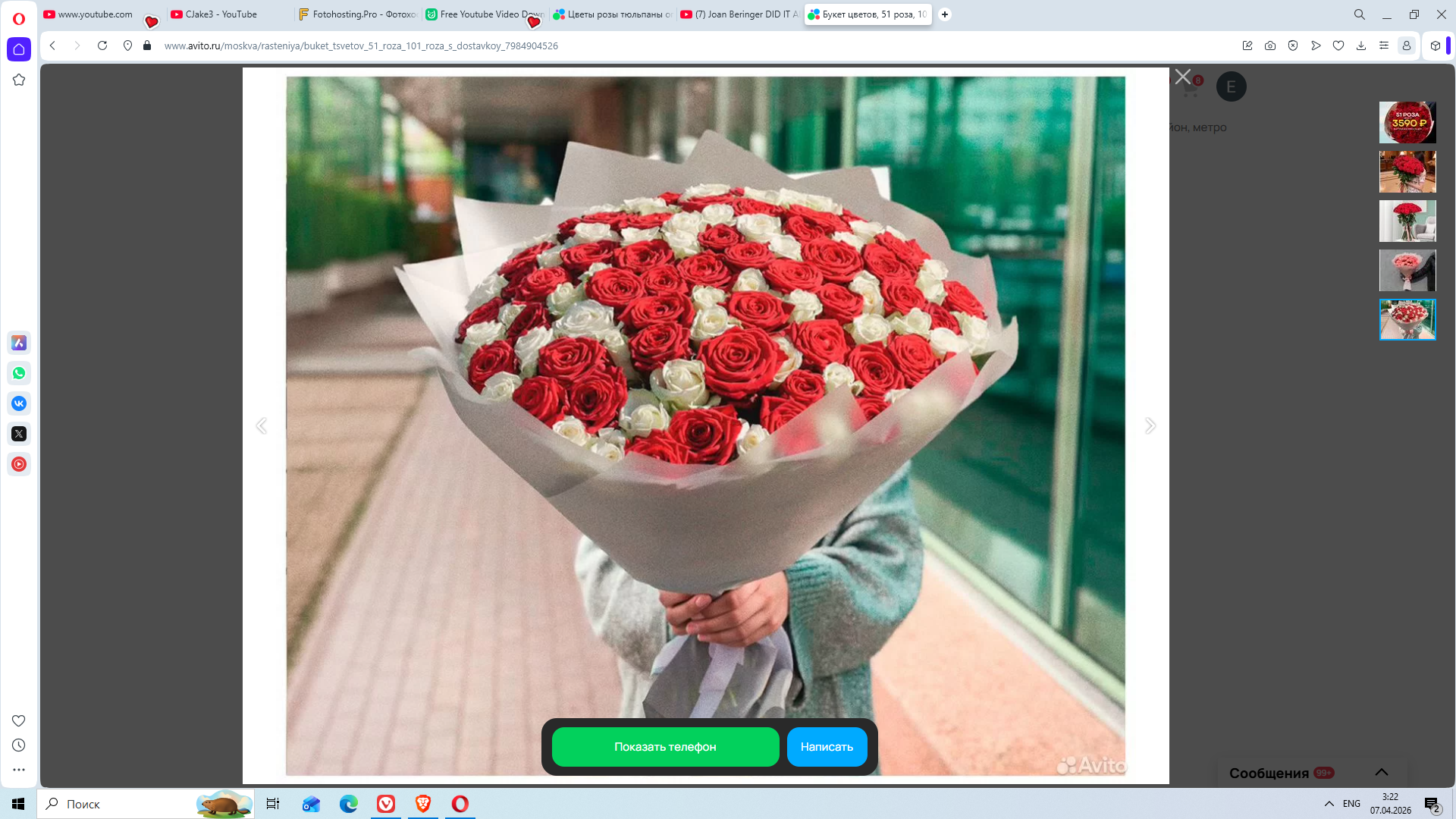Open sidebar history clock icon
This screenshot has width=1456, height=819.
[x=19, y=745]
